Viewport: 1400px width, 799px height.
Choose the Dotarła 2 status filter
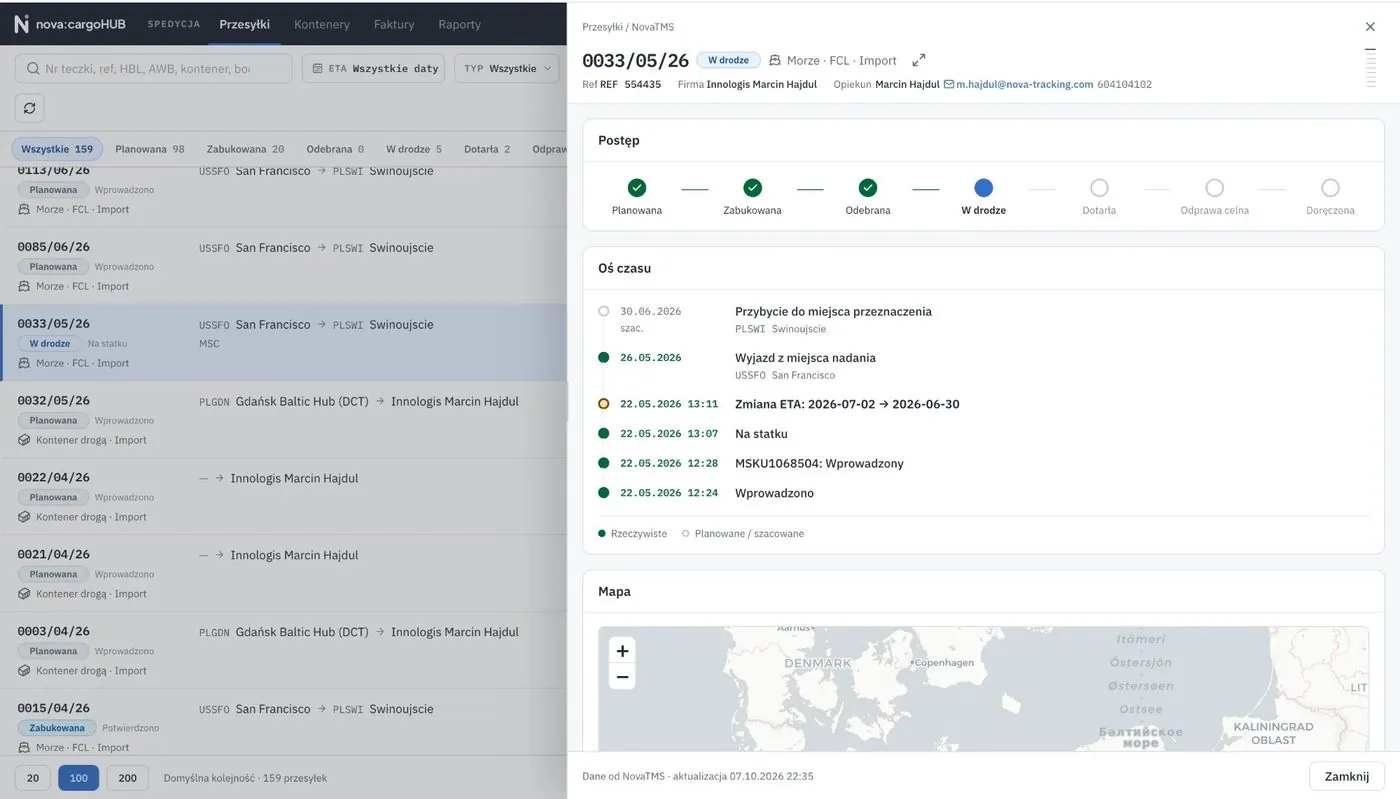coord(487,149)
